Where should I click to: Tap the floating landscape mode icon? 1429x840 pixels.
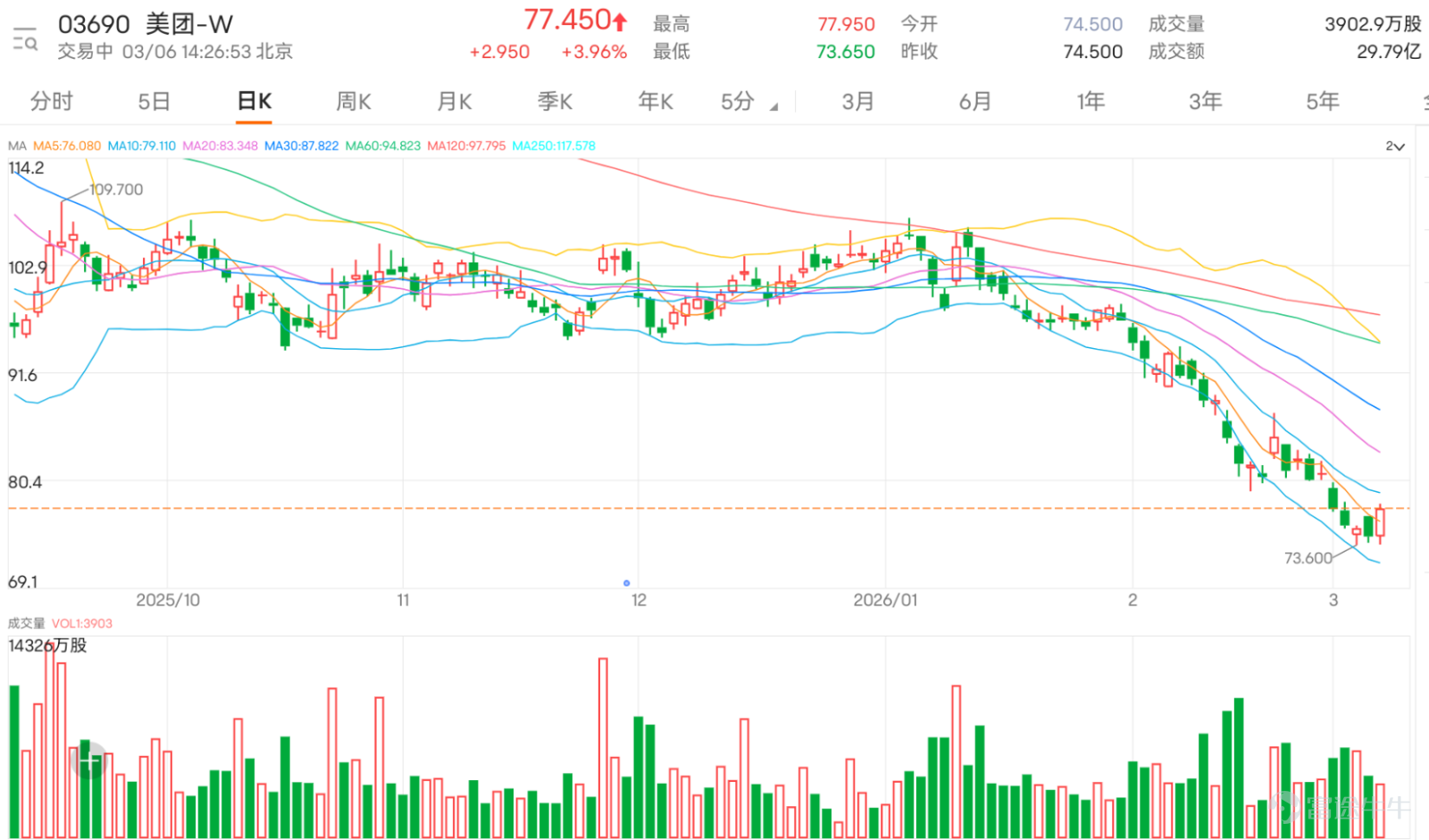(x=88, y=761)
